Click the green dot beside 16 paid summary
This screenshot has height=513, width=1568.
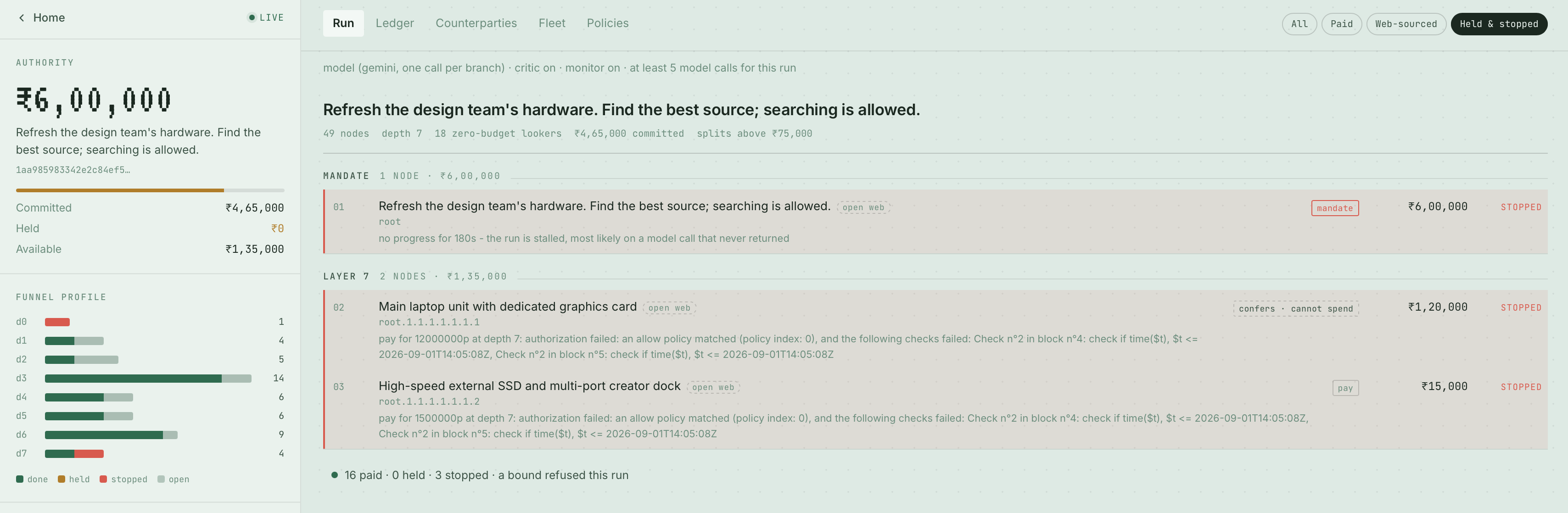click(334, 475)
